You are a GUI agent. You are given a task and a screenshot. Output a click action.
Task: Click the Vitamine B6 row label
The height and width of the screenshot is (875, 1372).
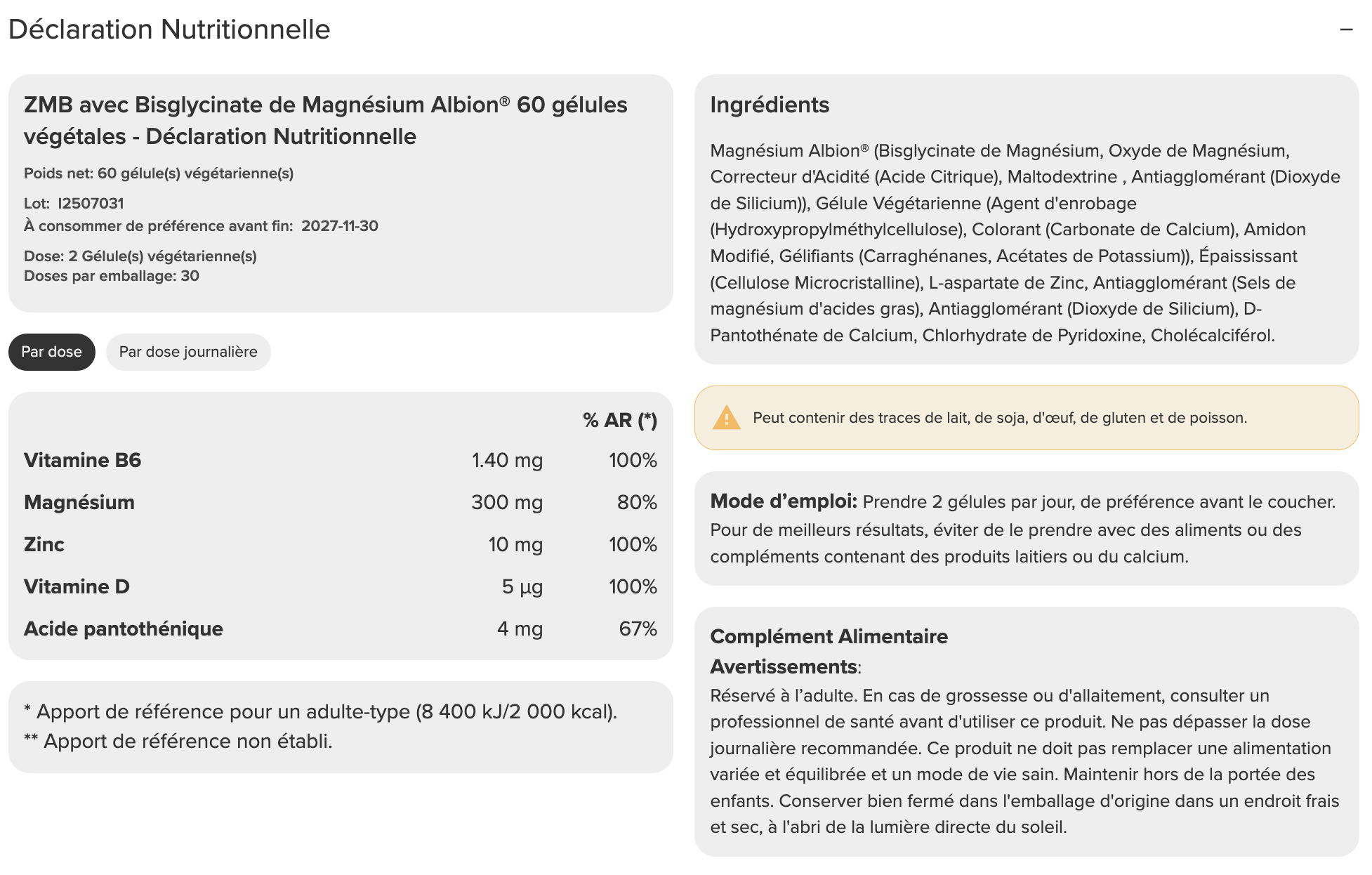[82, 460]
